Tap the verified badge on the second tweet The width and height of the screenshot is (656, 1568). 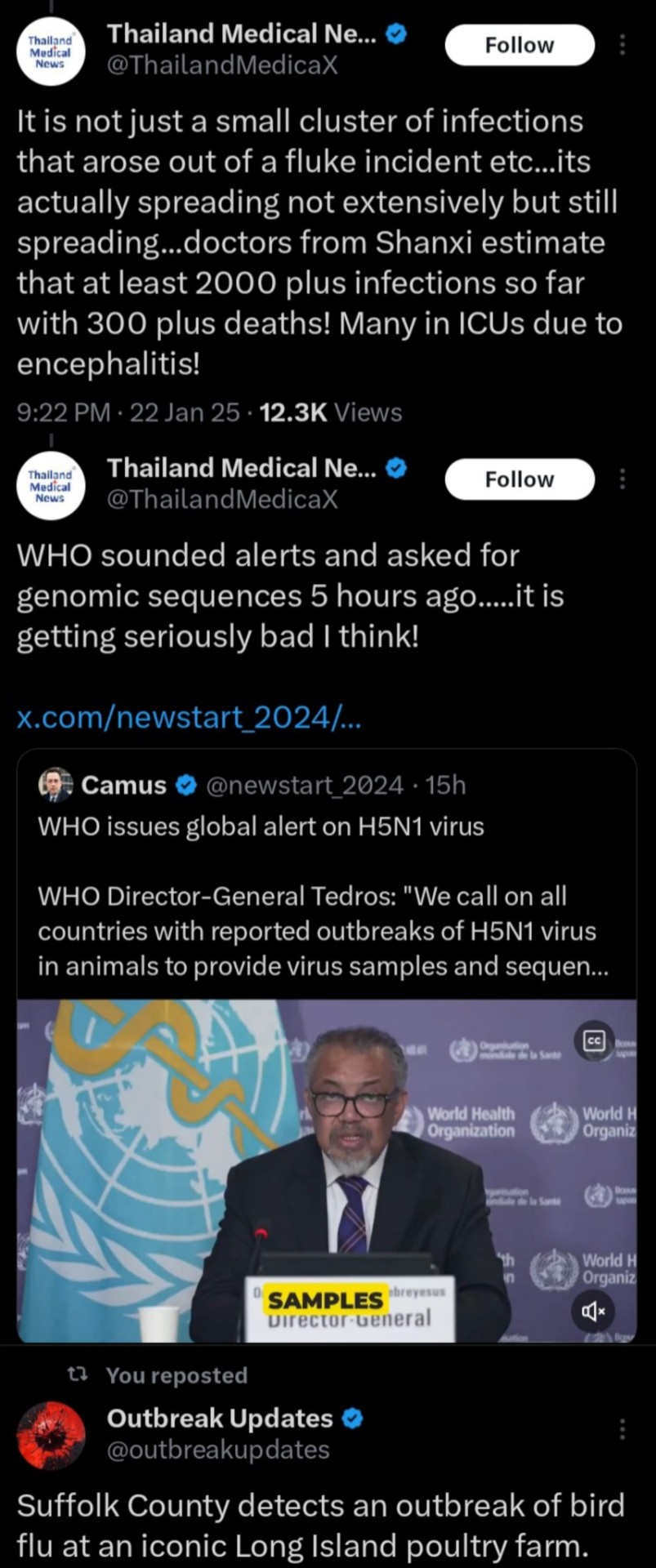click(x=396, y=468)
